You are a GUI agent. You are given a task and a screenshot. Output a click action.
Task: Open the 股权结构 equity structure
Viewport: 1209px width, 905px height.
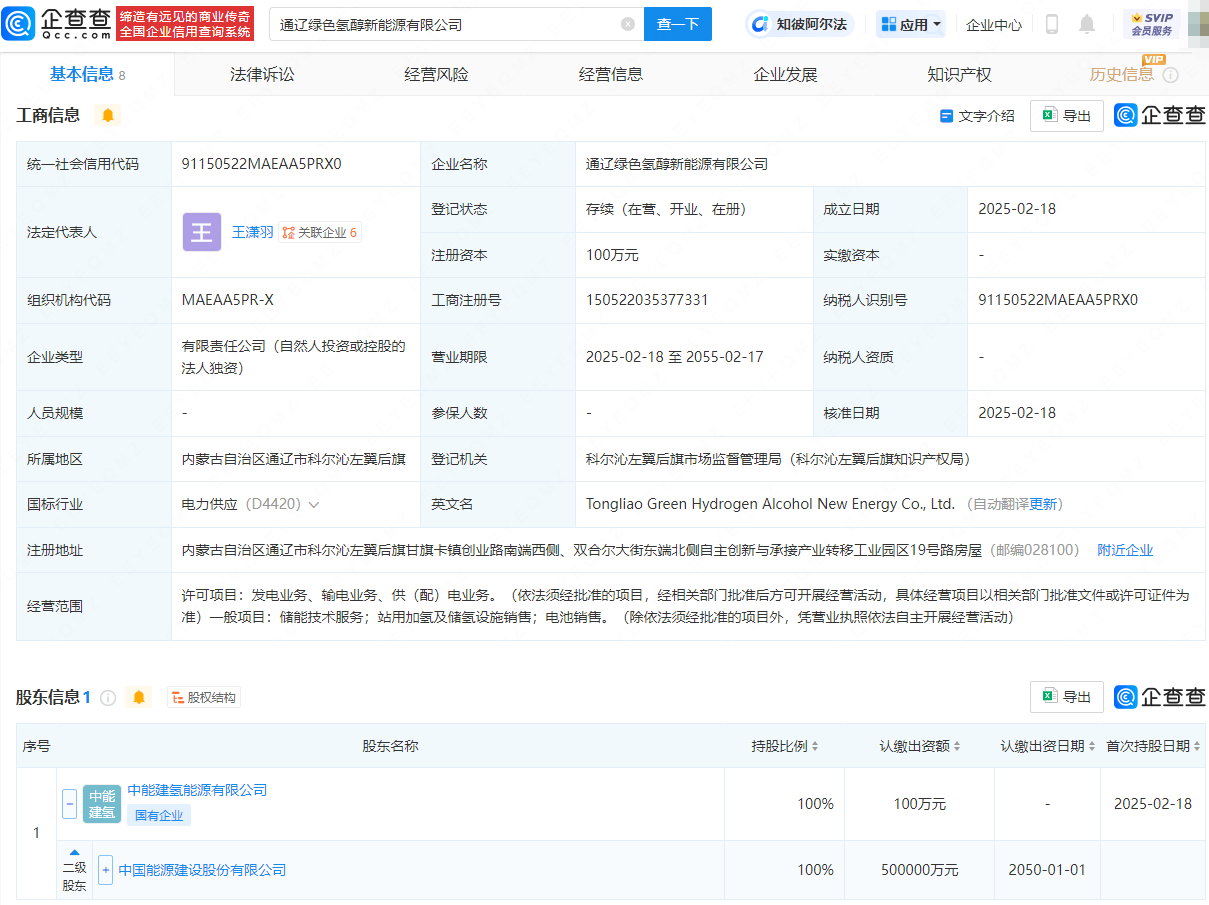pyautogui.click(x=204, y=698)
